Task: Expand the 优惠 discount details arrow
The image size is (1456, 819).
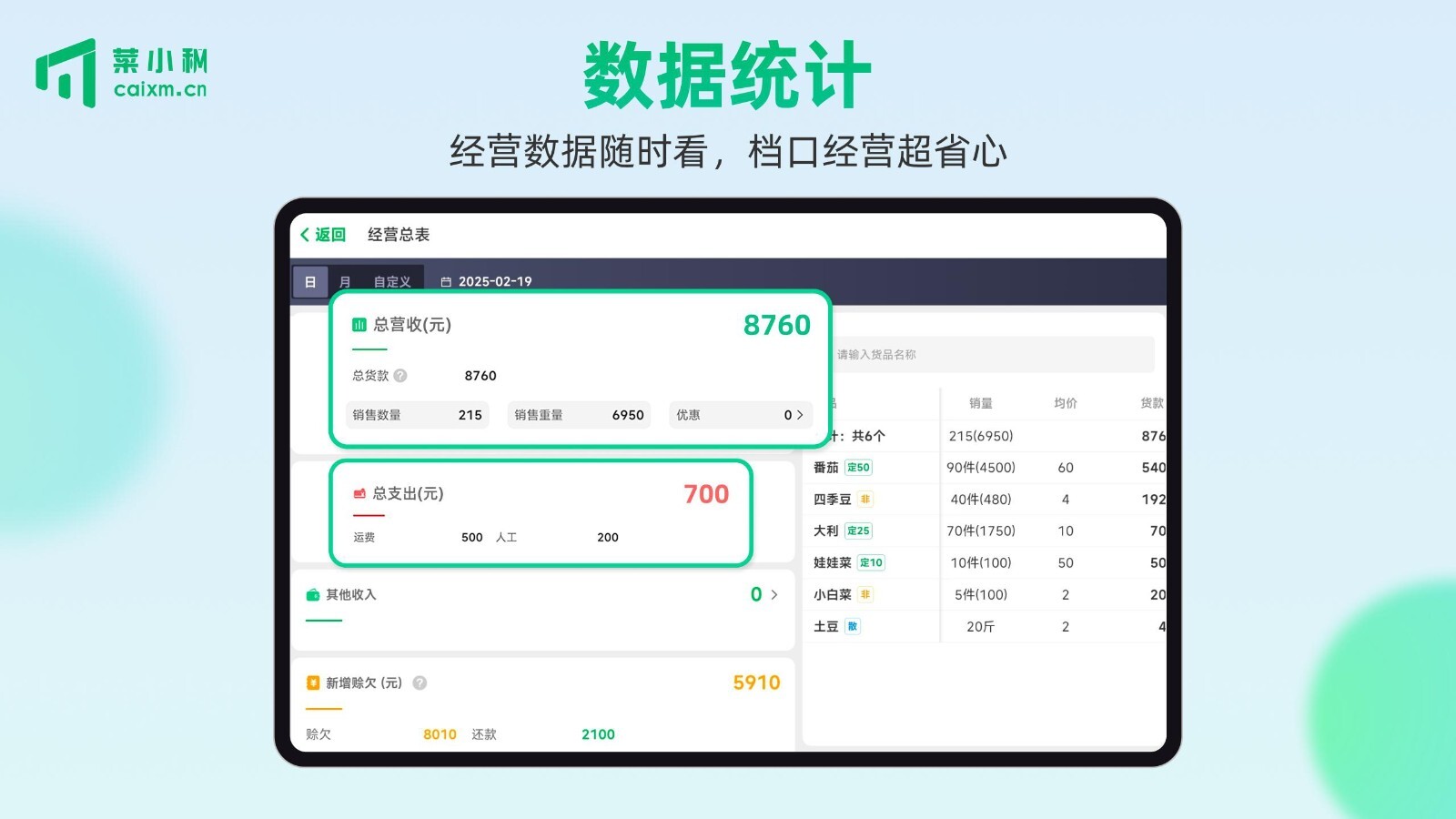Action: pyautogui.click(x=800, y=415)
